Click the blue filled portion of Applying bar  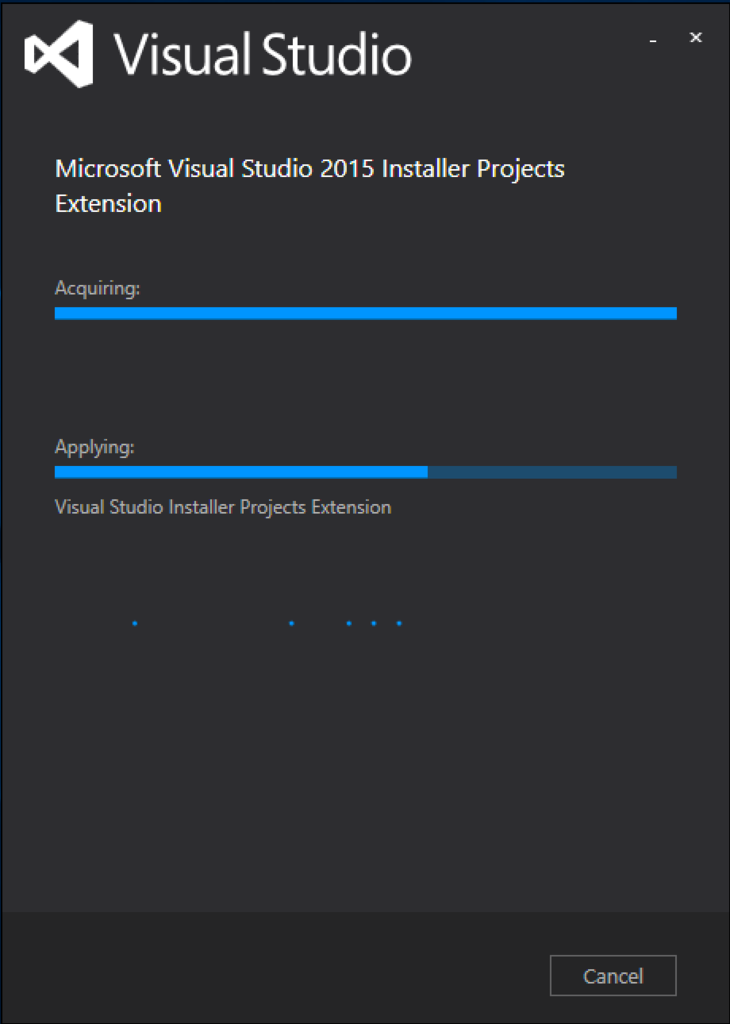click(240, 471)
